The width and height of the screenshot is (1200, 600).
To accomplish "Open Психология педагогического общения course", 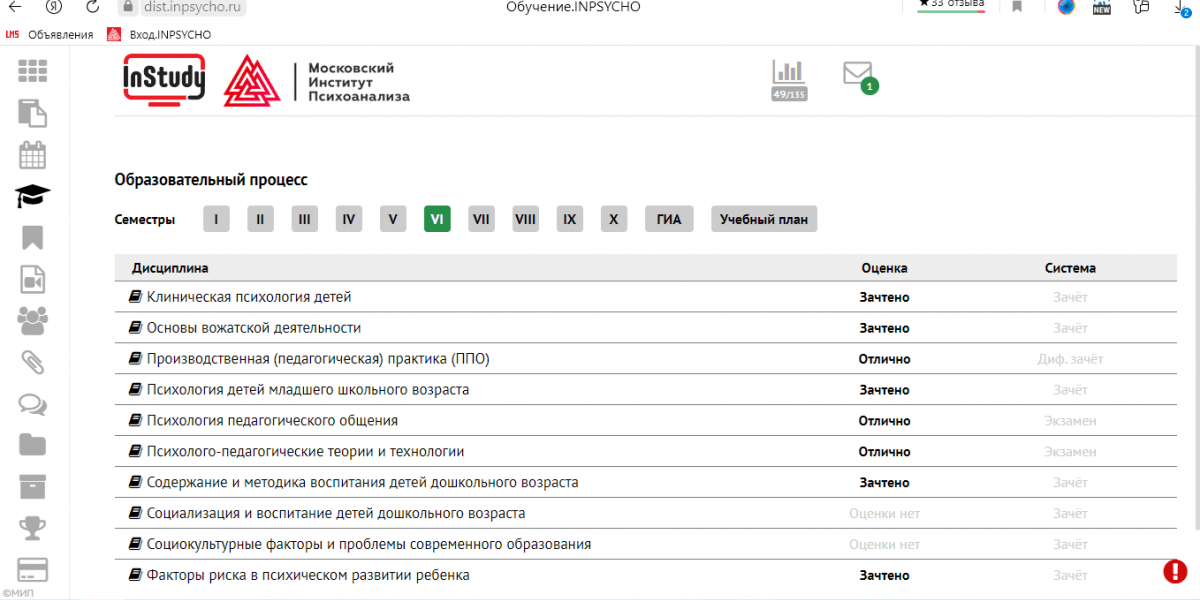I will [x=272, y=421].
